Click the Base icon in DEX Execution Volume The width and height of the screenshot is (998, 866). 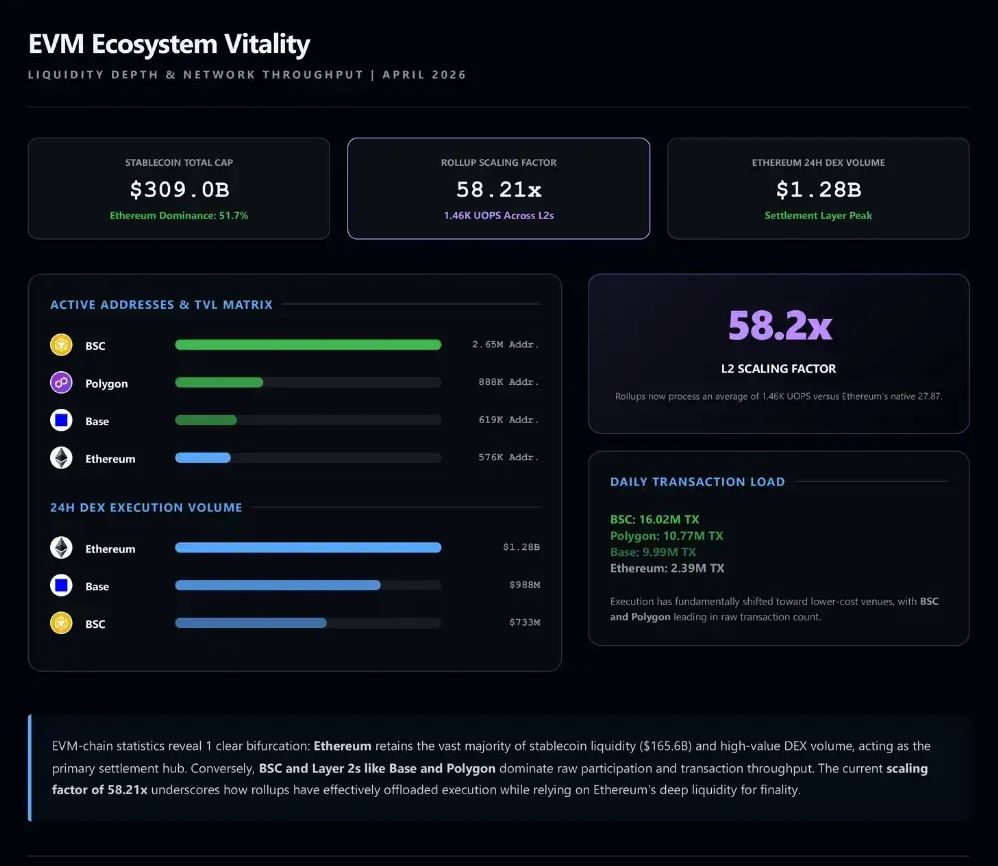pos(61,585)
